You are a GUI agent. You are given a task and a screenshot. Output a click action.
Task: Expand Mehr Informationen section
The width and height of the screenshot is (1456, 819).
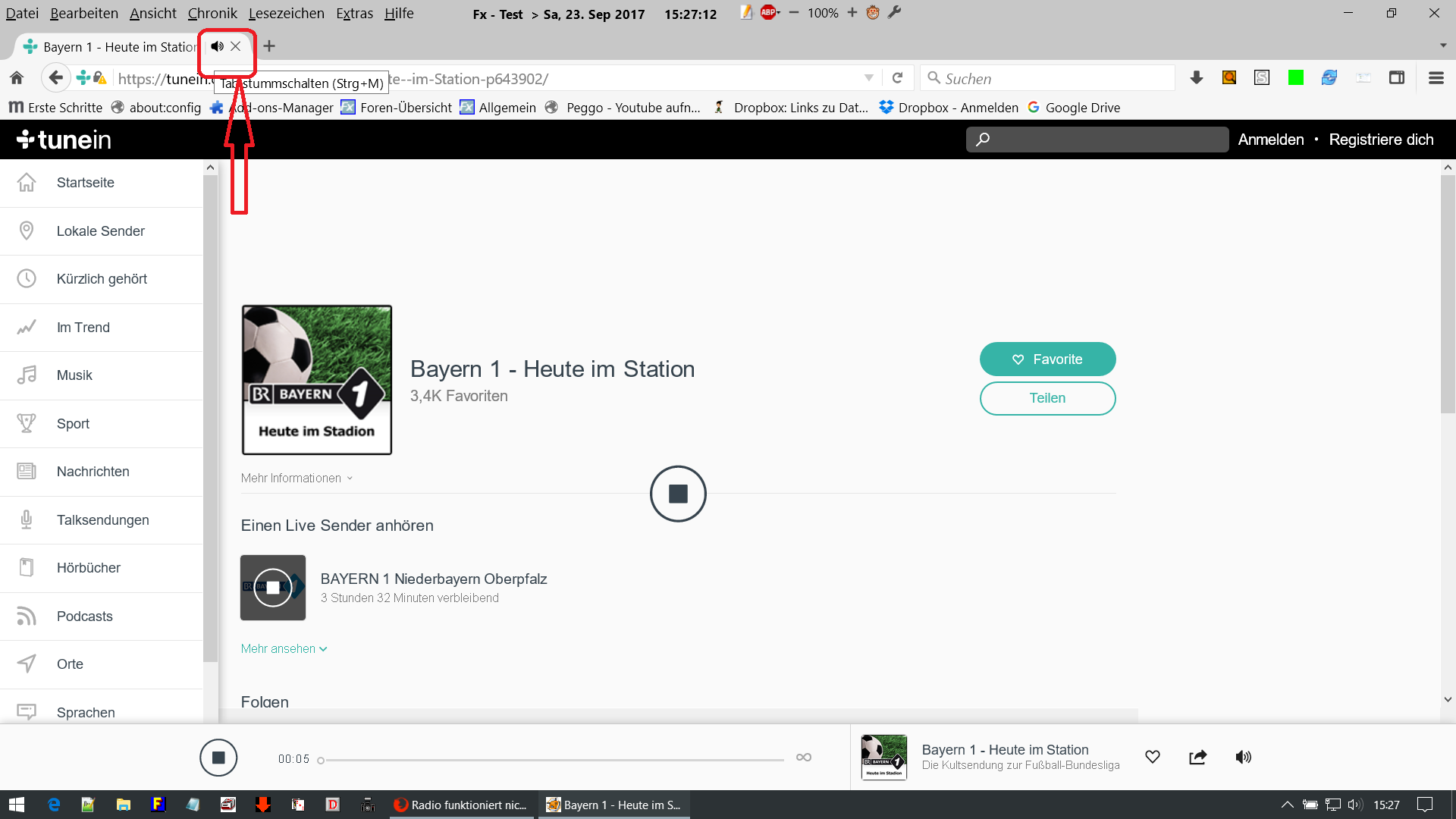[297, 479]
